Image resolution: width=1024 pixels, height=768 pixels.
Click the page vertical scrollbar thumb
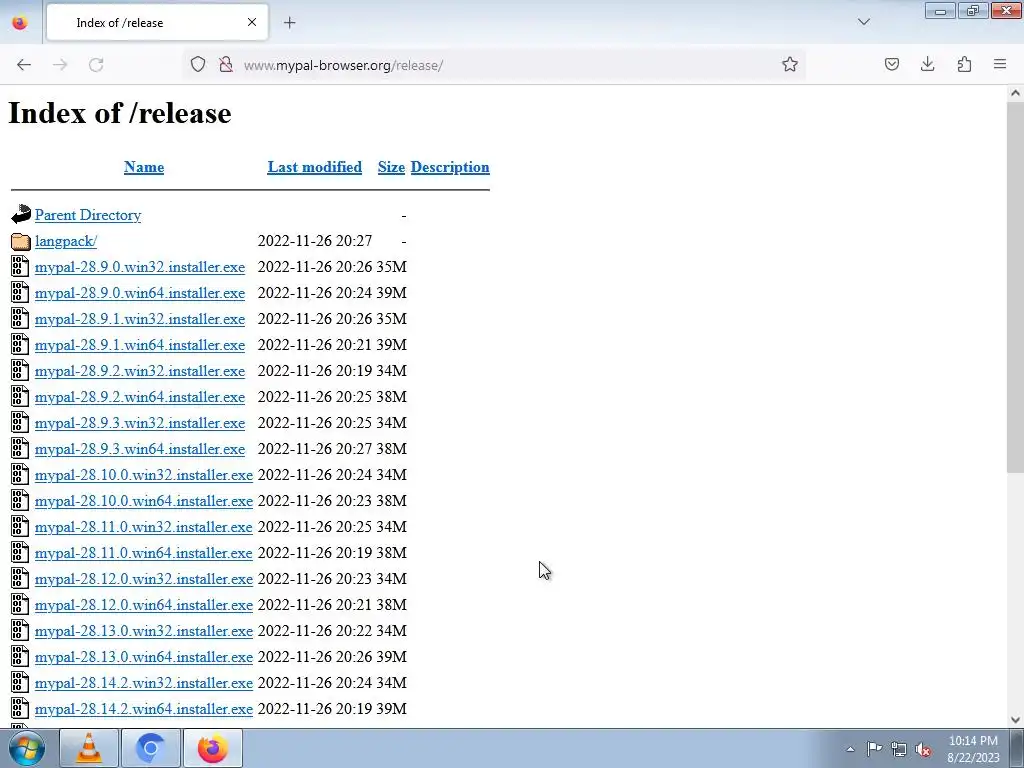(1015, 287)
